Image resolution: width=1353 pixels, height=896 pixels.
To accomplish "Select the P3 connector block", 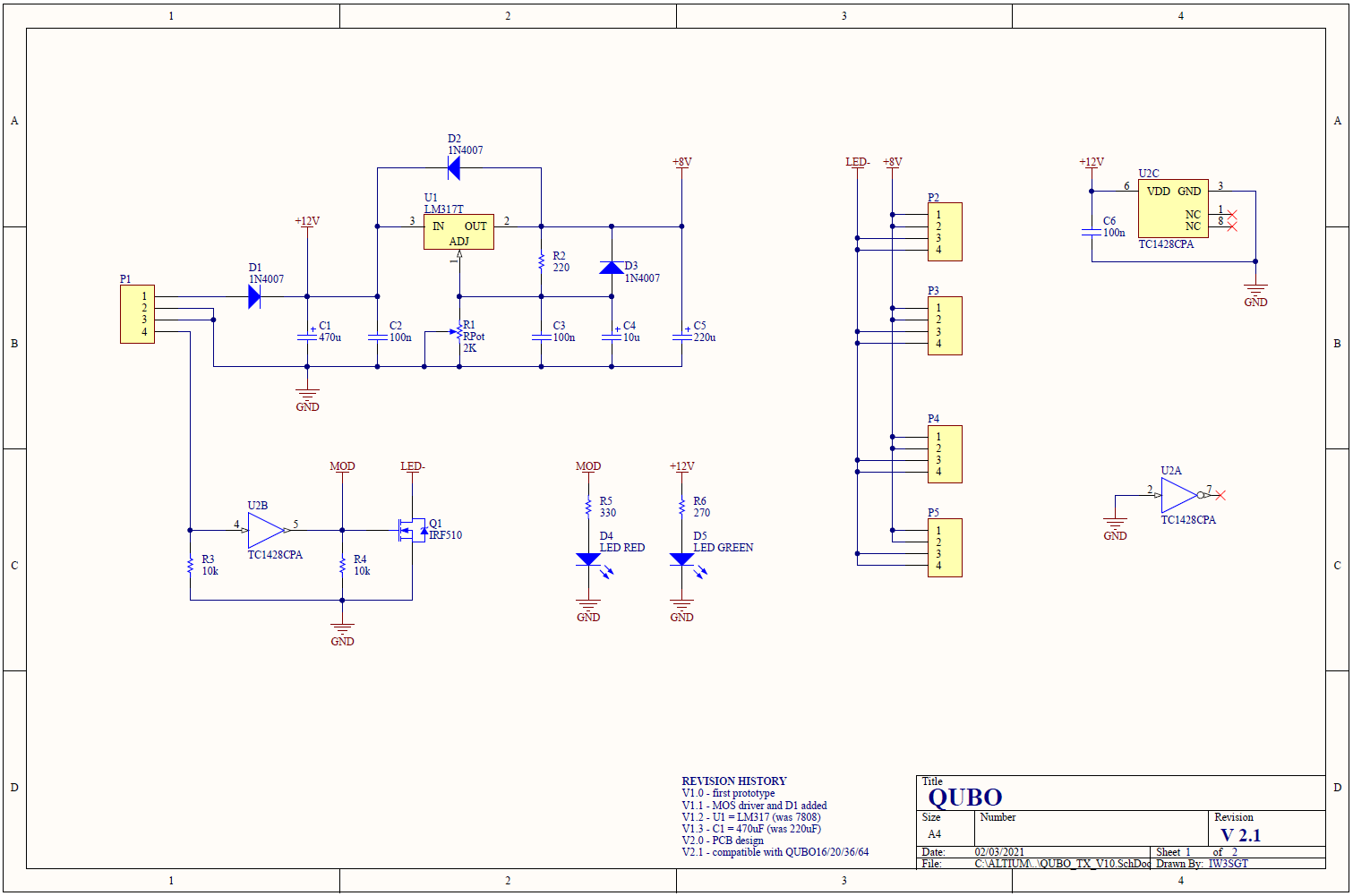I will click(x=945, y=326).
